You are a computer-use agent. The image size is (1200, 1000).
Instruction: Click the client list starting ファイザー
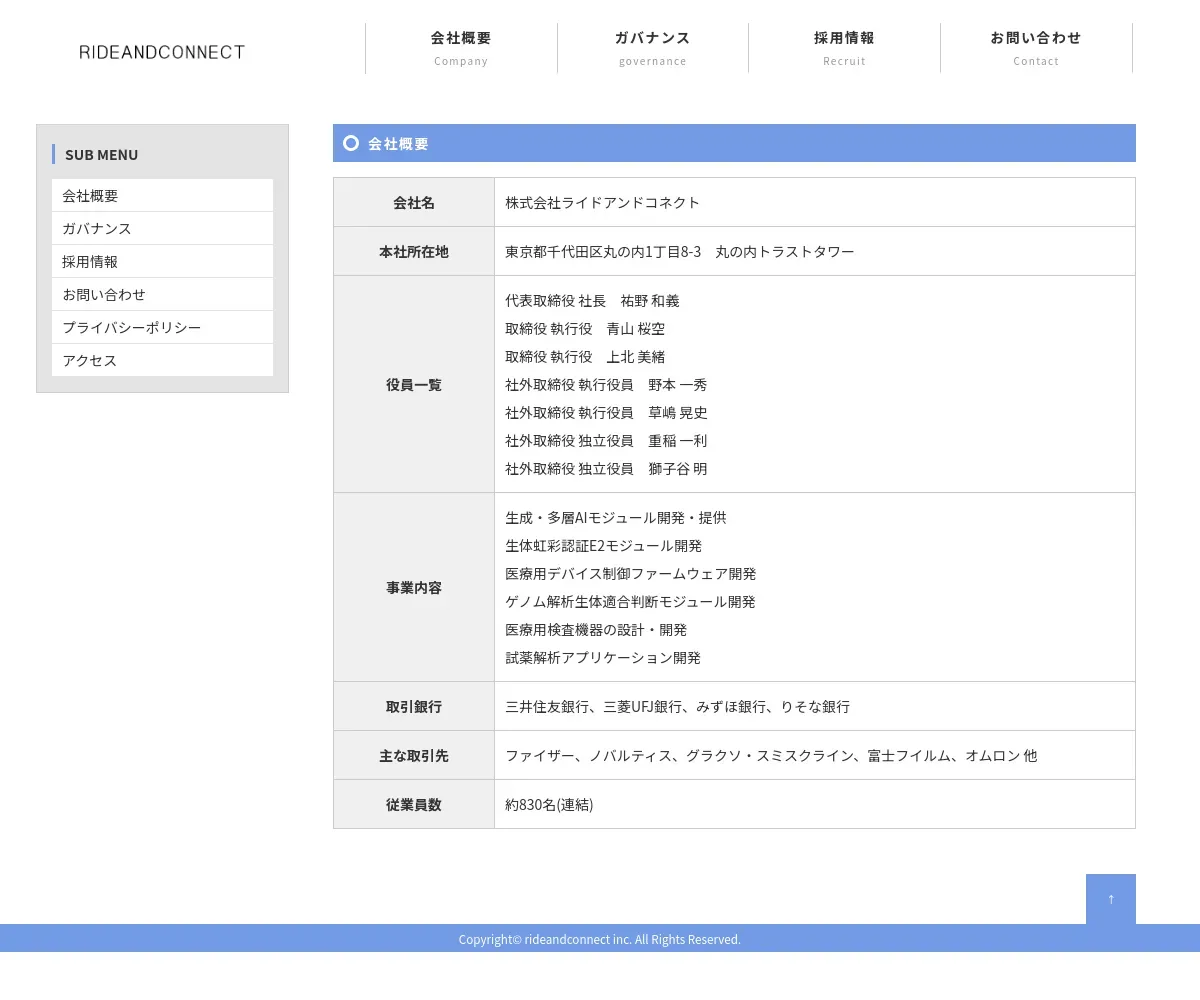click(x=771, y=755)
